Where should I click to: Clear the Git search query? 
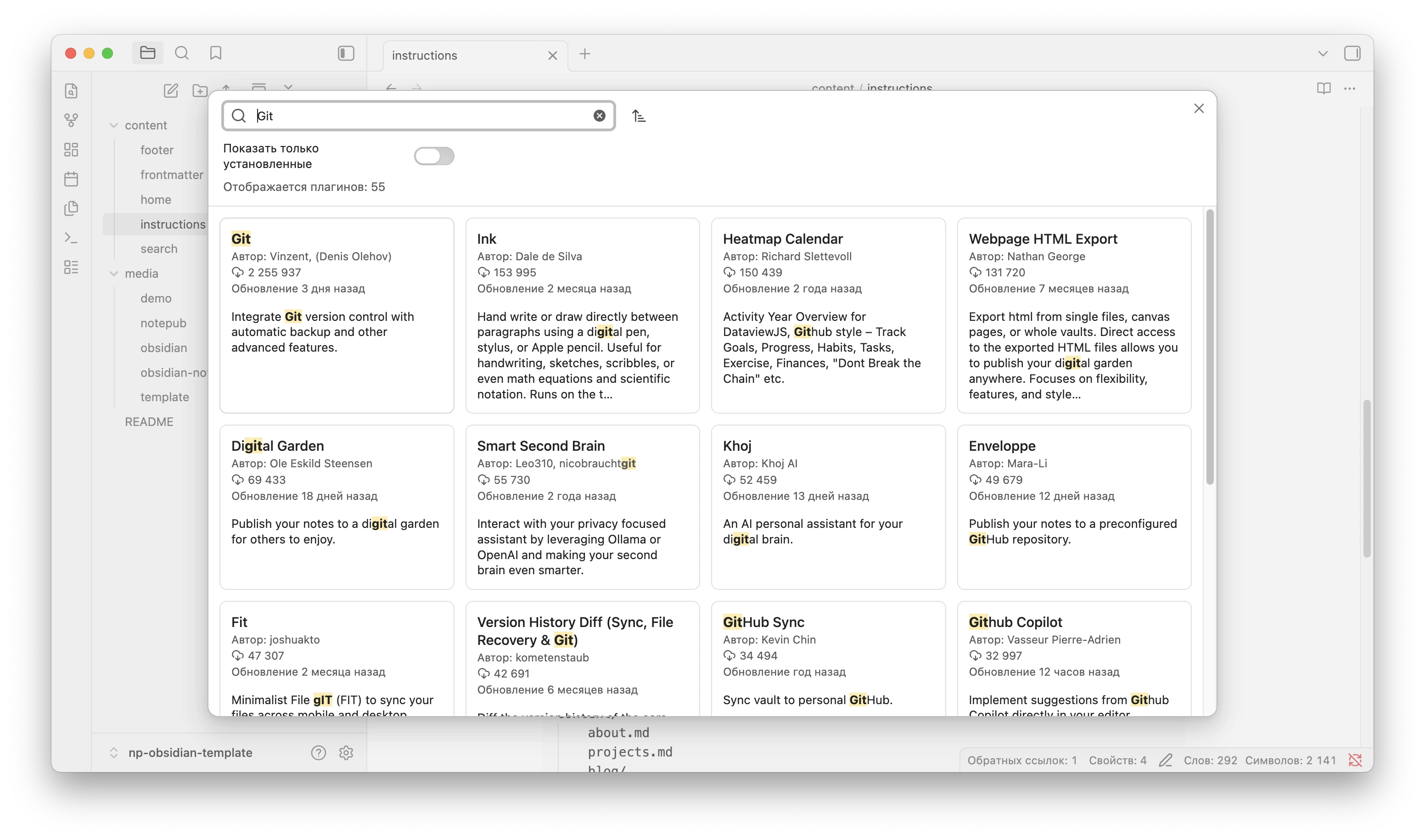coord(599,116)
